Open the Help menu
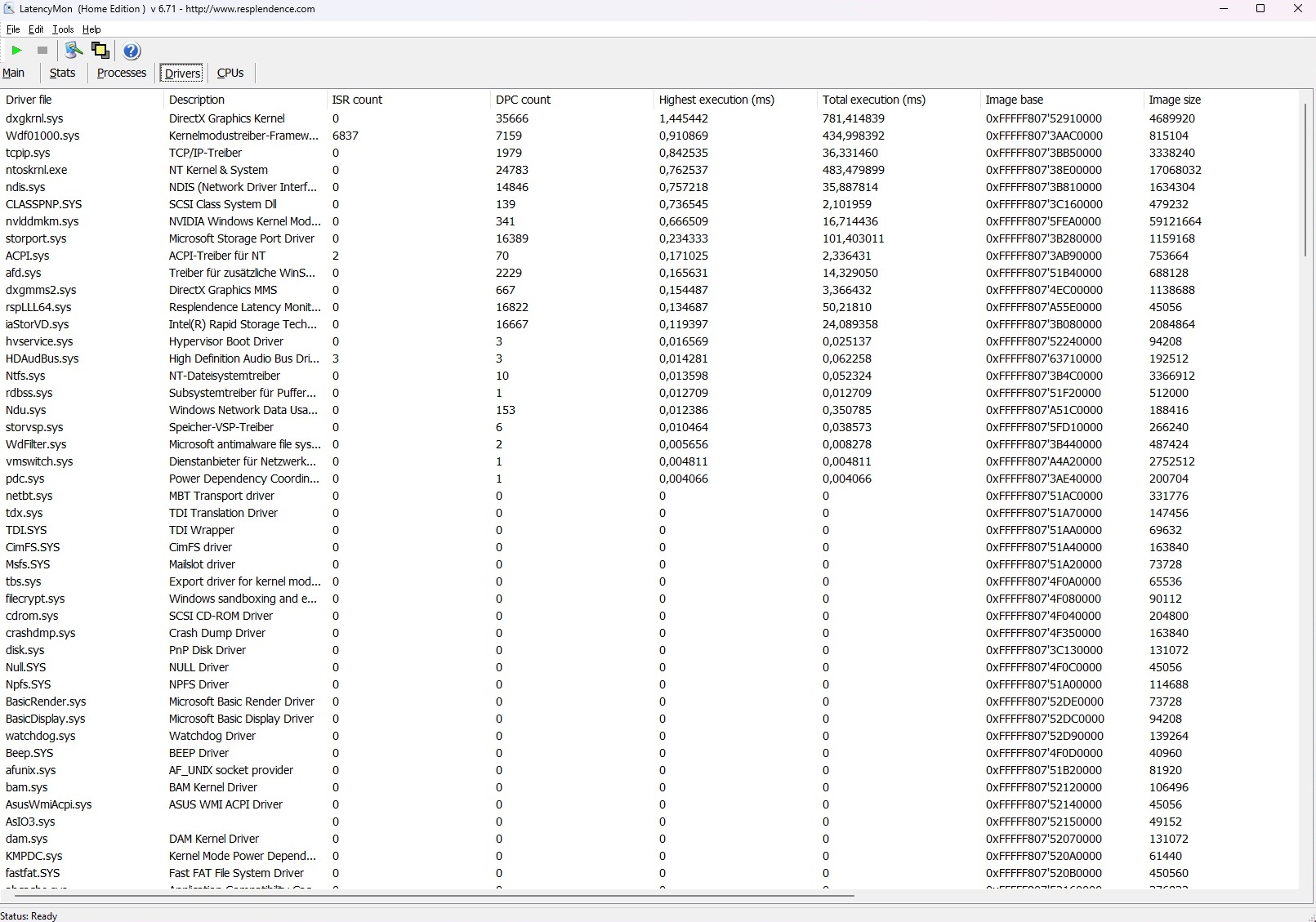 coord(91,29)
